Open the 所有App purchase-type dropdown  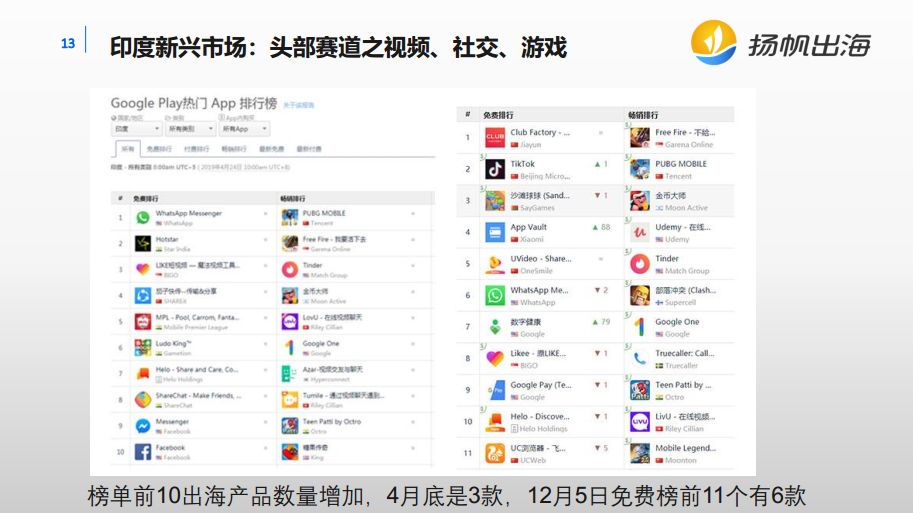pos(244,129)
